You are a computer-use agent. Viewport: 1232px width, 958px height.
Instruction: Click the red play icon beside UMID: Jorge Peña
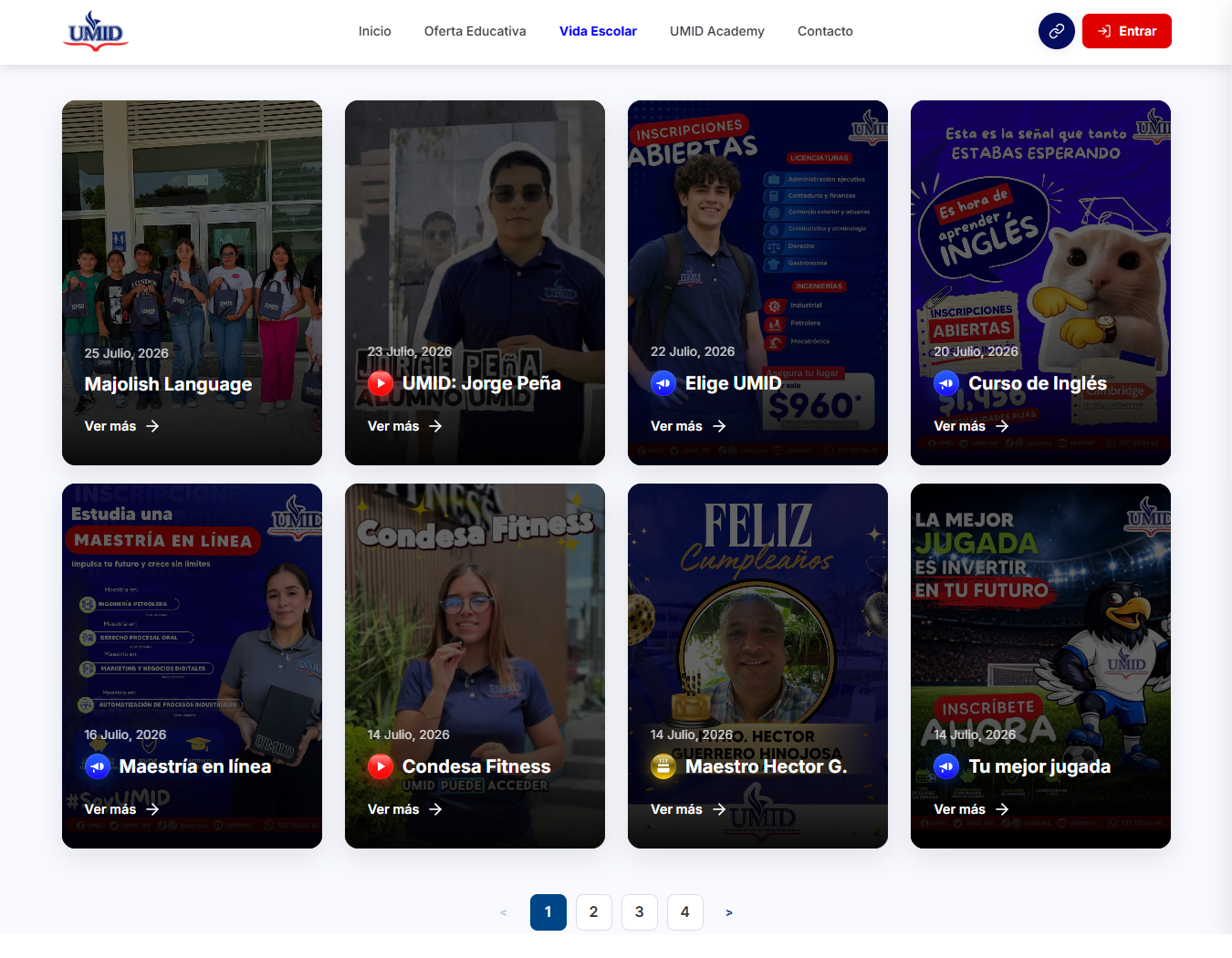coord(381,383)
